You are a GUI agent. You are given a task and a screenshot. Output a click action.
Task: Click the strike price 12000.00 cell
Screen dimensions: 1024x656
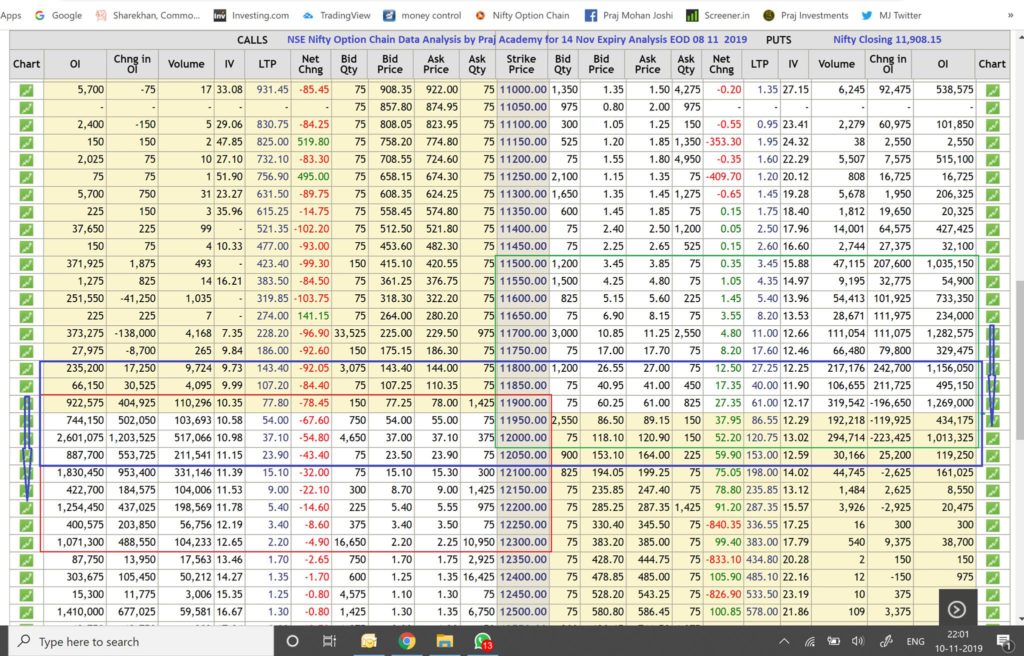521,438
